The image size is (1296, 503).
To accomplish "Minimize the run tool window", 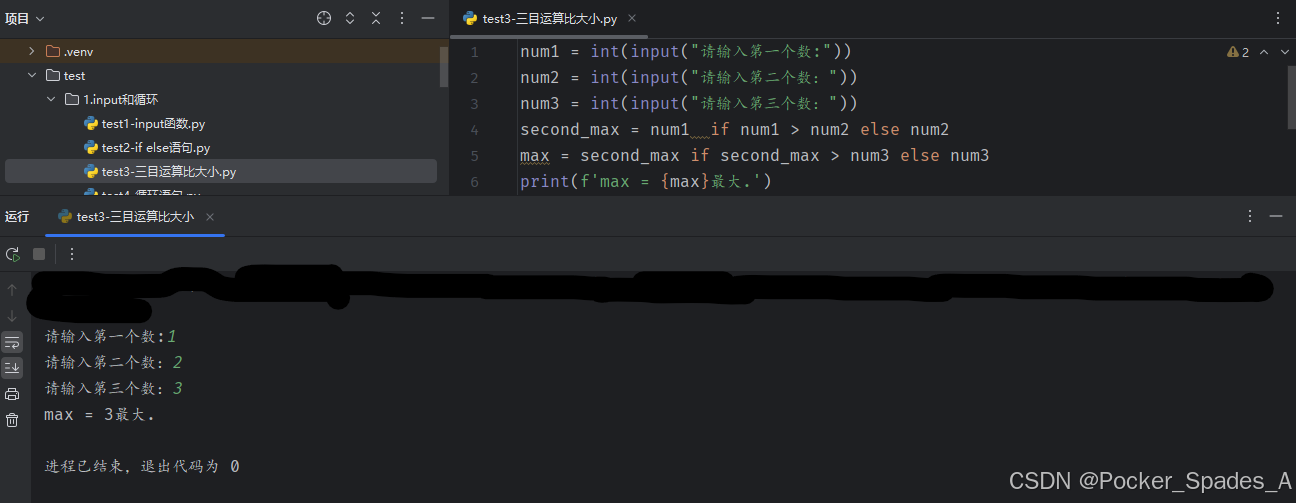I will click(x=1276, y=217).
